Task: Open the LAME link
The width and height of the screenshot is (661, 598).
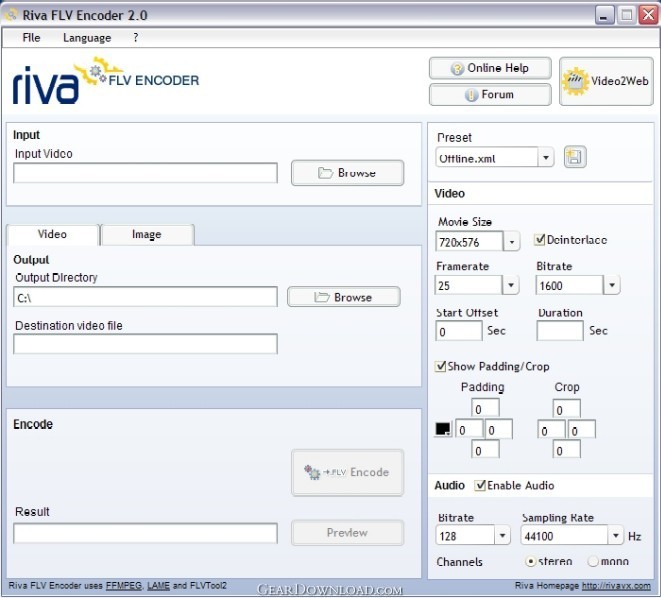Action: tap(158, 585)
